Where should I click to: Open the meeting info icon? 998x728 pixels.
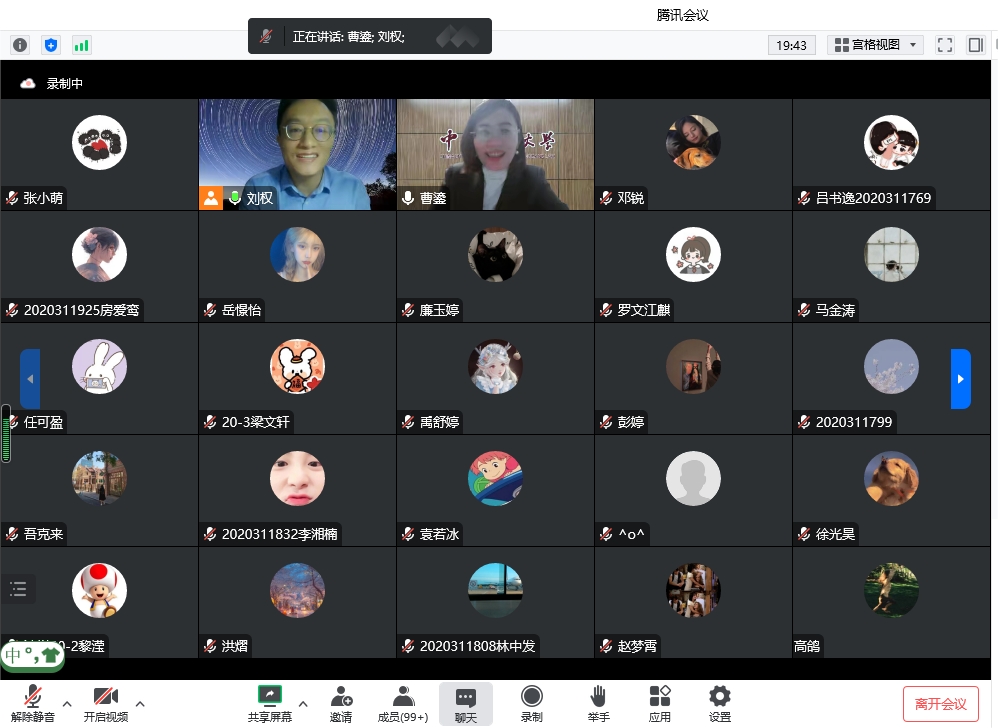click(x=20, y=45)
